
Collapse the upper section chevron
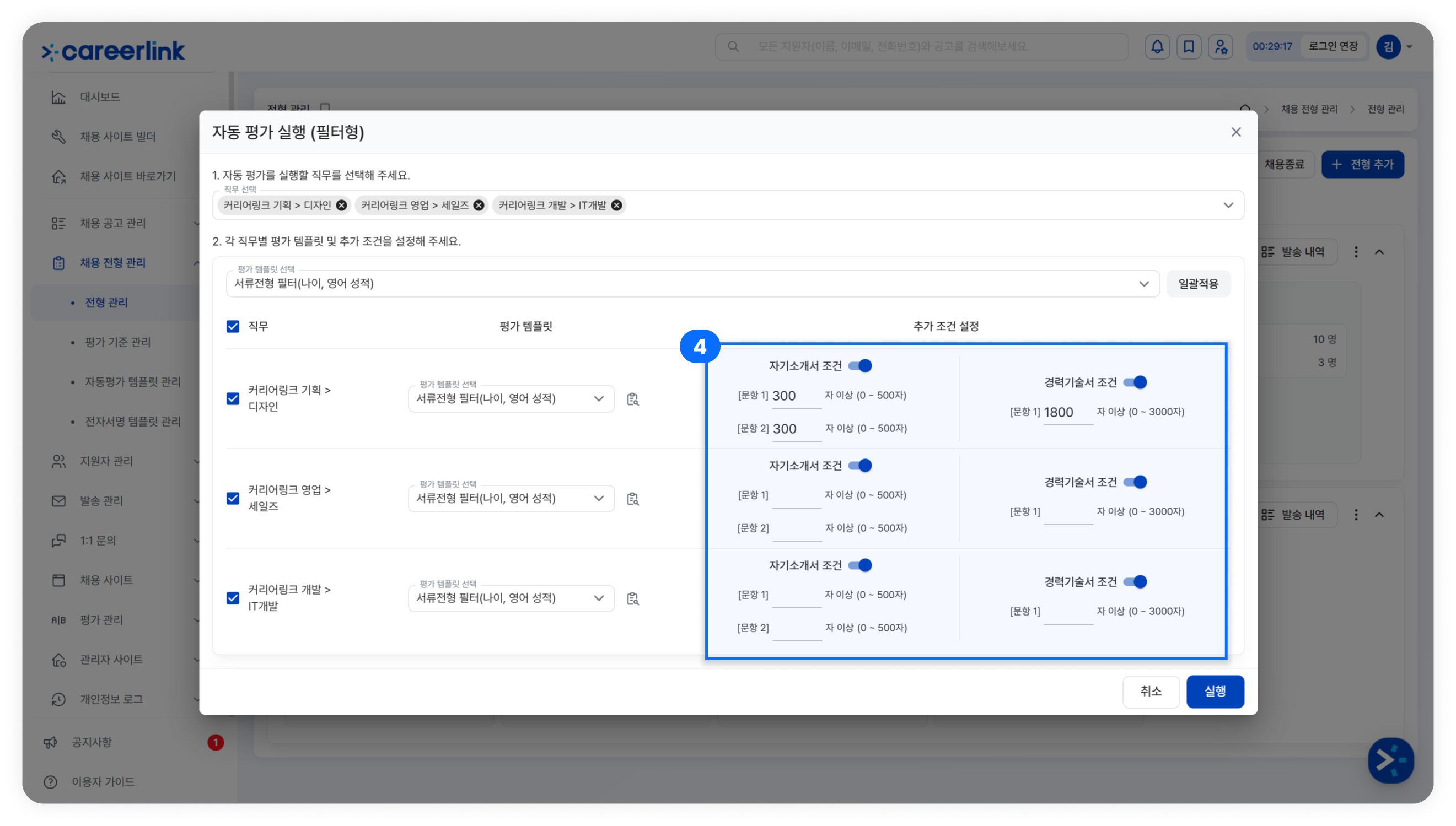[1379, 252]
